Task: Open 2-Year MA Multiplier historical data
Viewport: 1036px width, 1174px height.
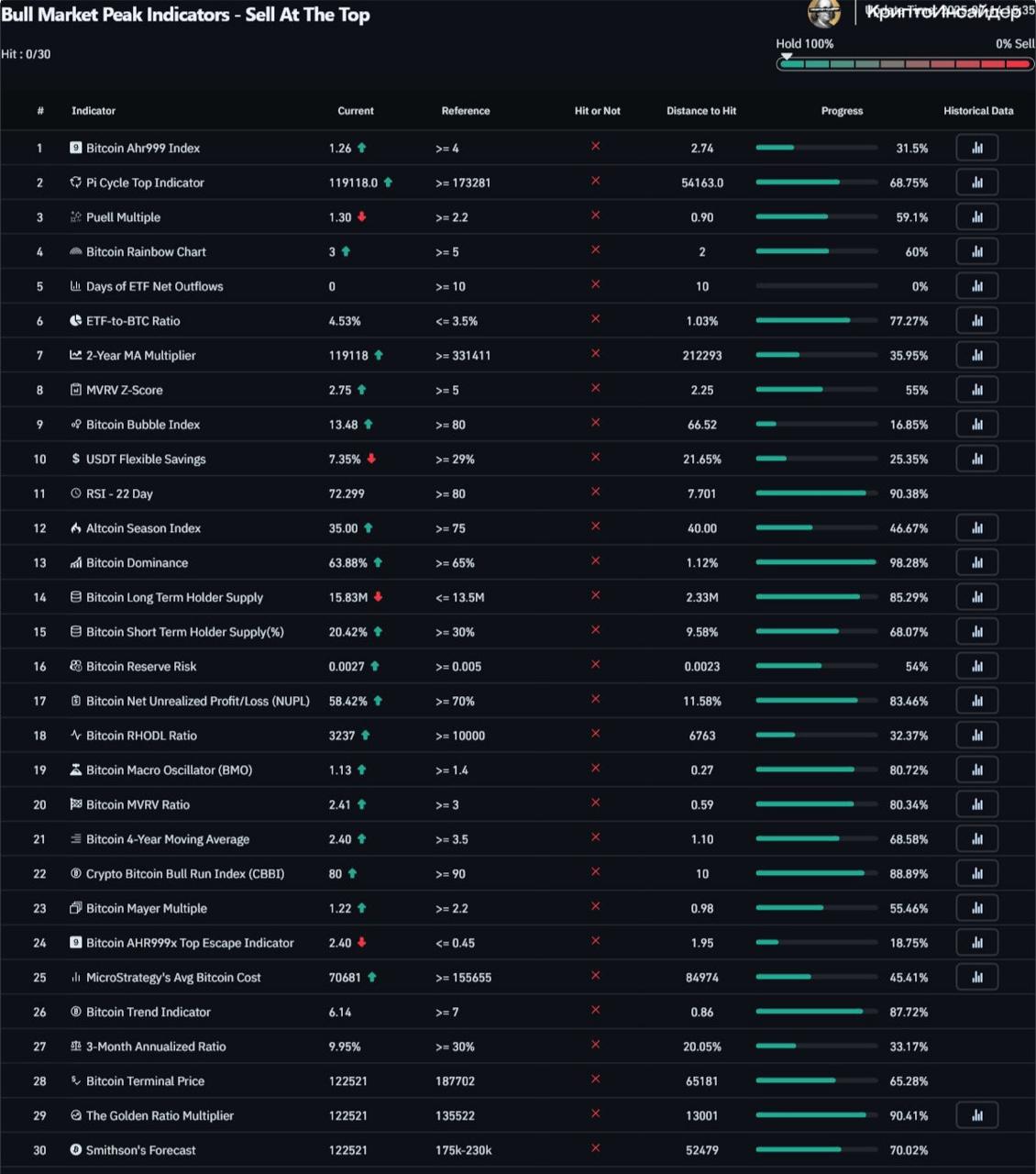Action: coord(976,355)
